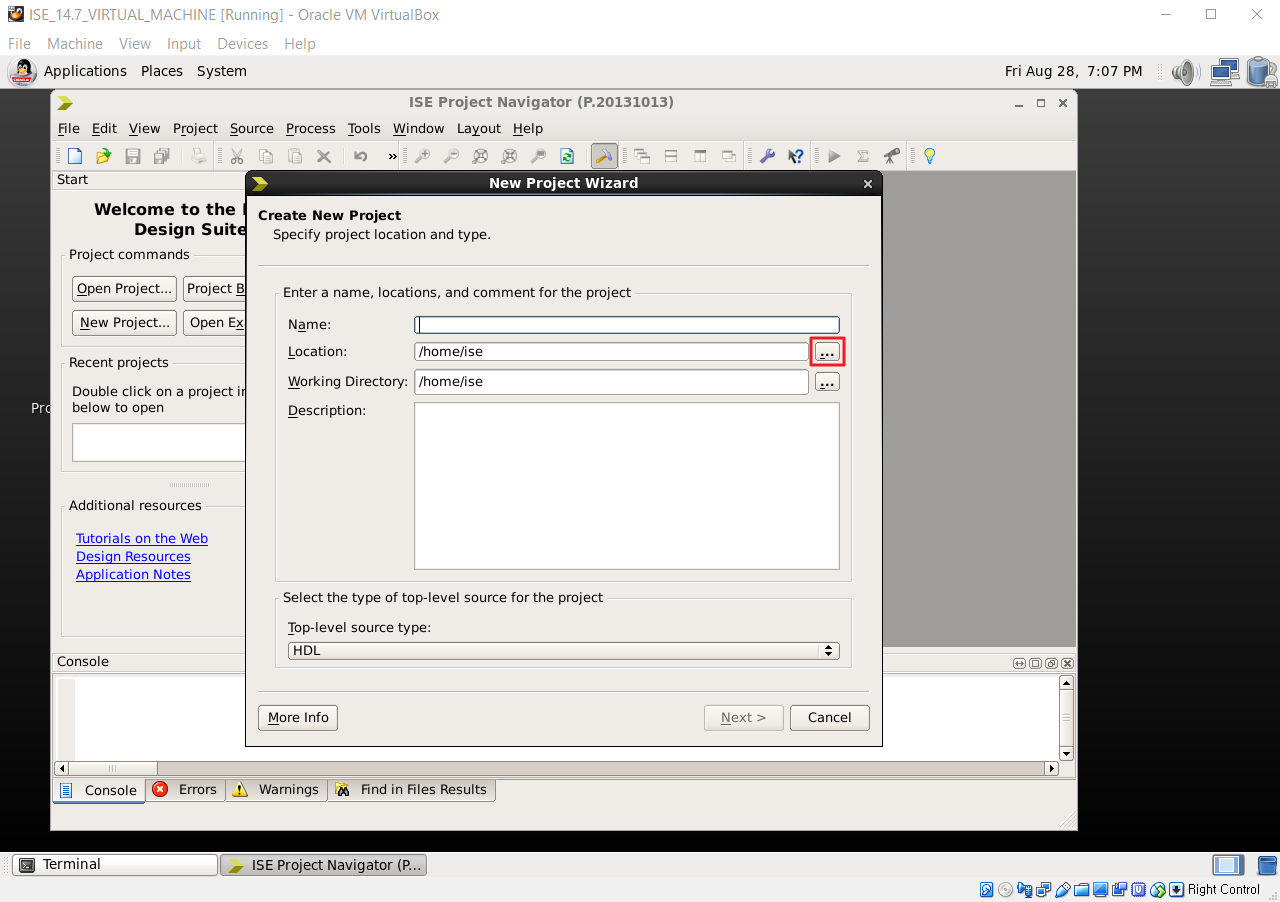Browse for Working Directory with ellipsis button

click(x=827, y=382)
